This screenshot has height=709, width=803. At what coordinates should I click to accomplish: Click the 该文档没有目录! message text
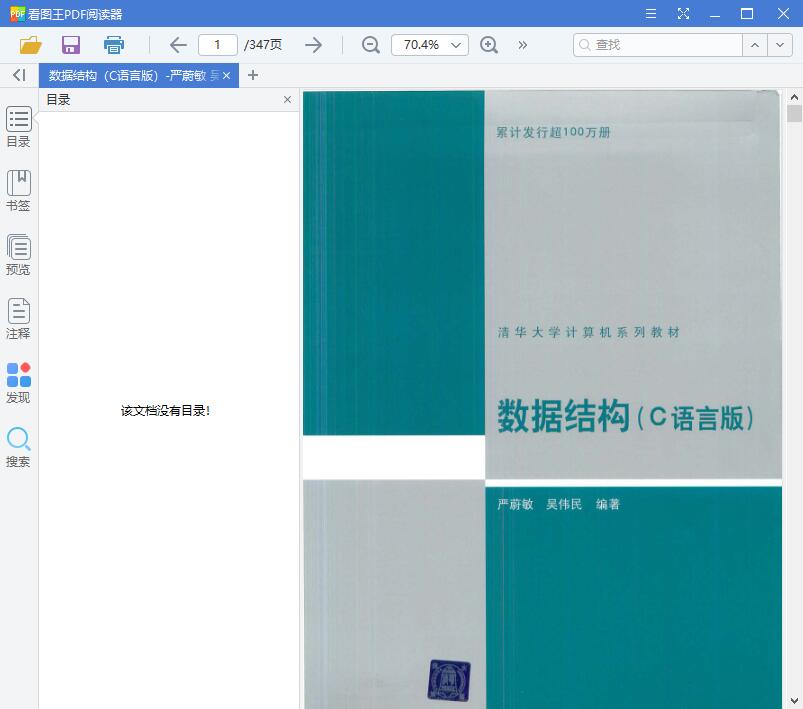pyautogui.click(x=165, y=411)
